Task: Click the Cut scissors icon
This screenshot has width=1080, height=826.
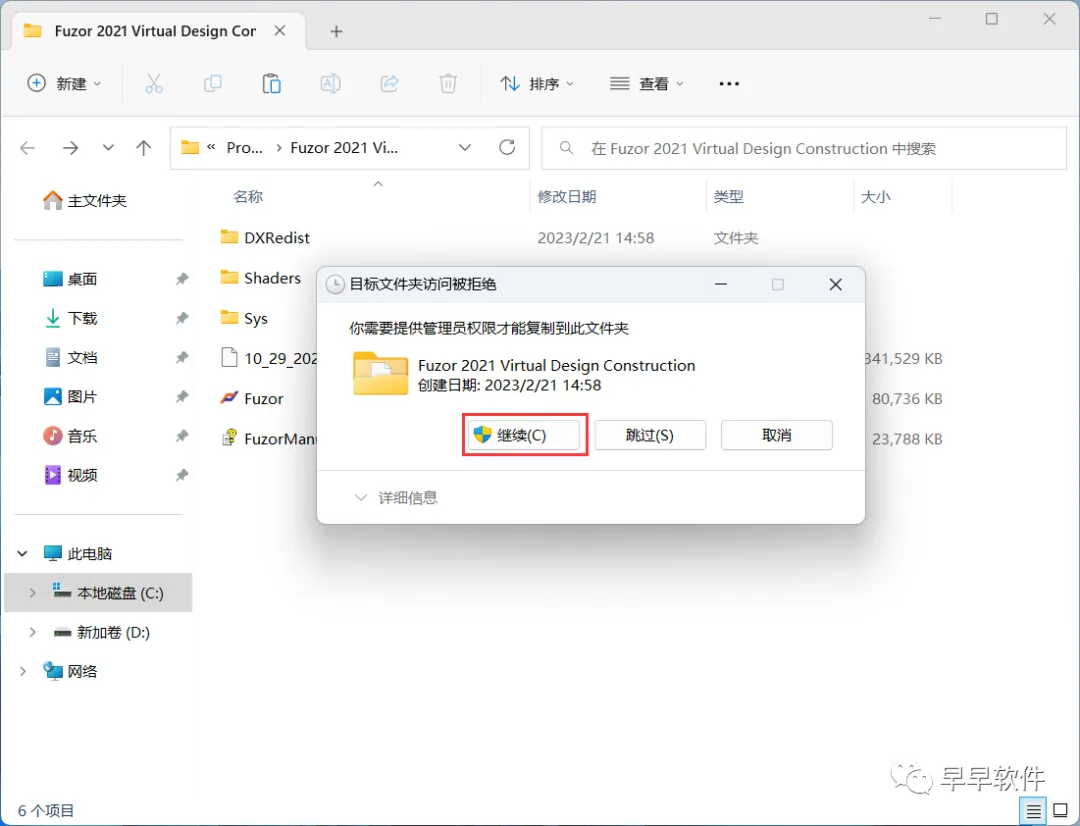Action: click(x=154, y=84)
